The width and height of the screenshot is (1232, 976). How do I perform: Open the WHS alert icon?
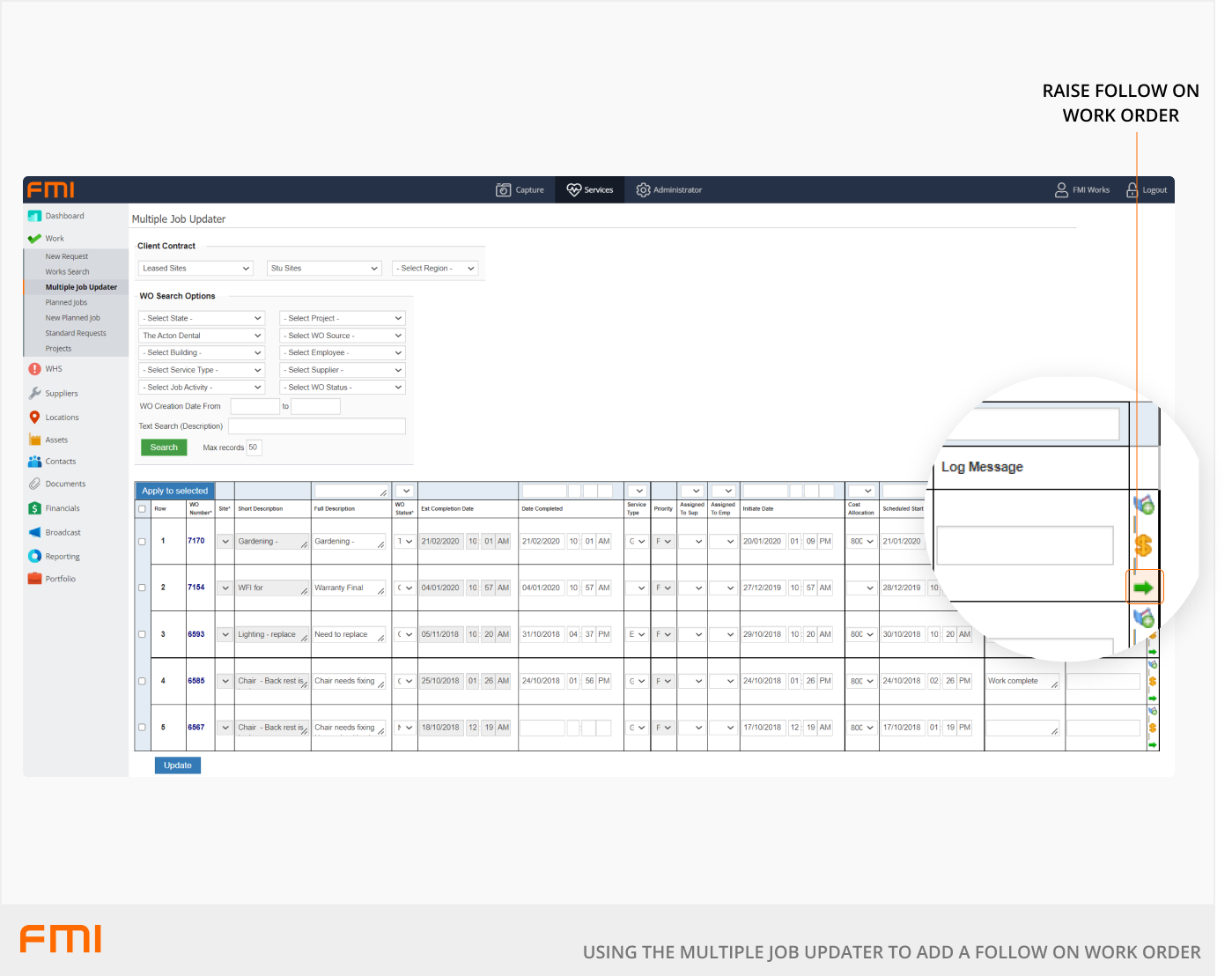coord(34,369)
